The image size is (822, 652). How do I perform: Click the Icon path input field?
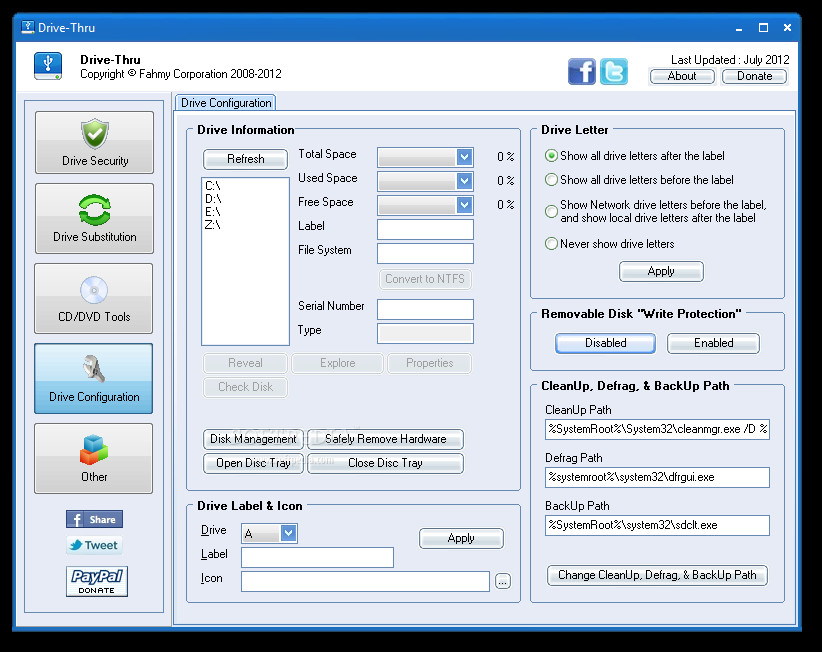pyautogui.click(x=365, y=581)
